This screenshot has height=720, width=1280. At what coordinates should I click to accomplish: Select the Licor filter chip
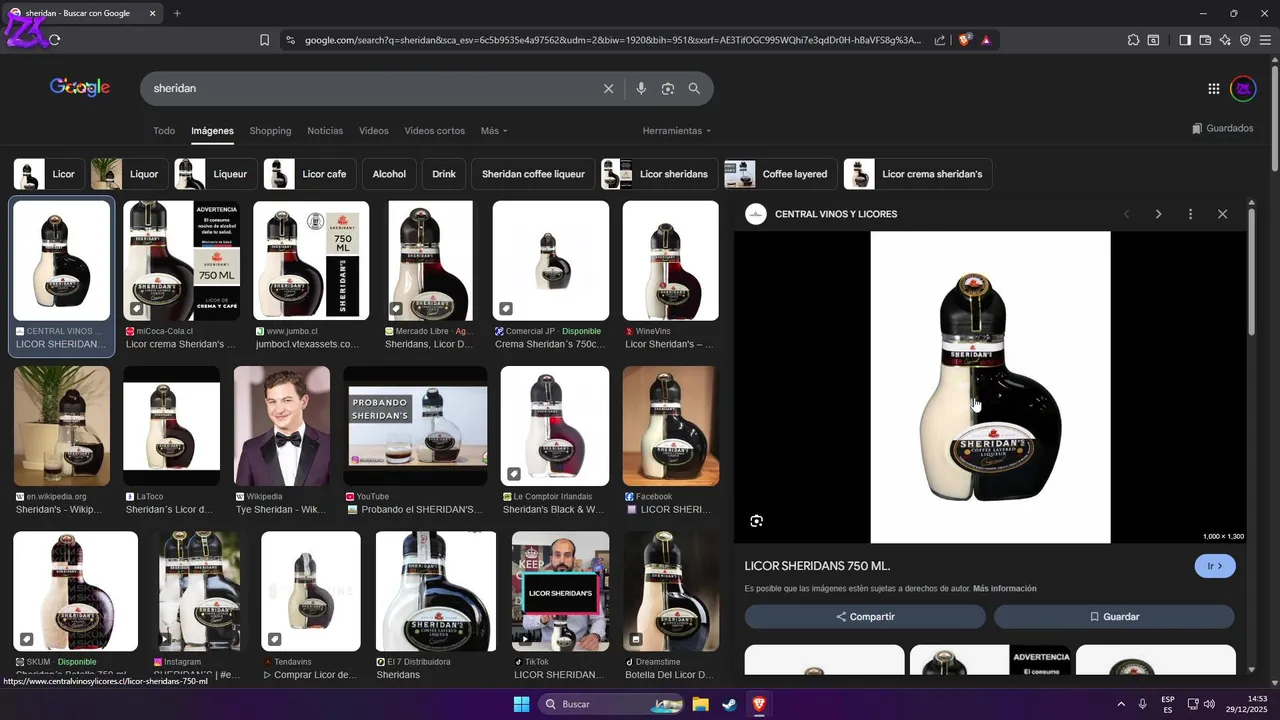[x=49, y=174]
